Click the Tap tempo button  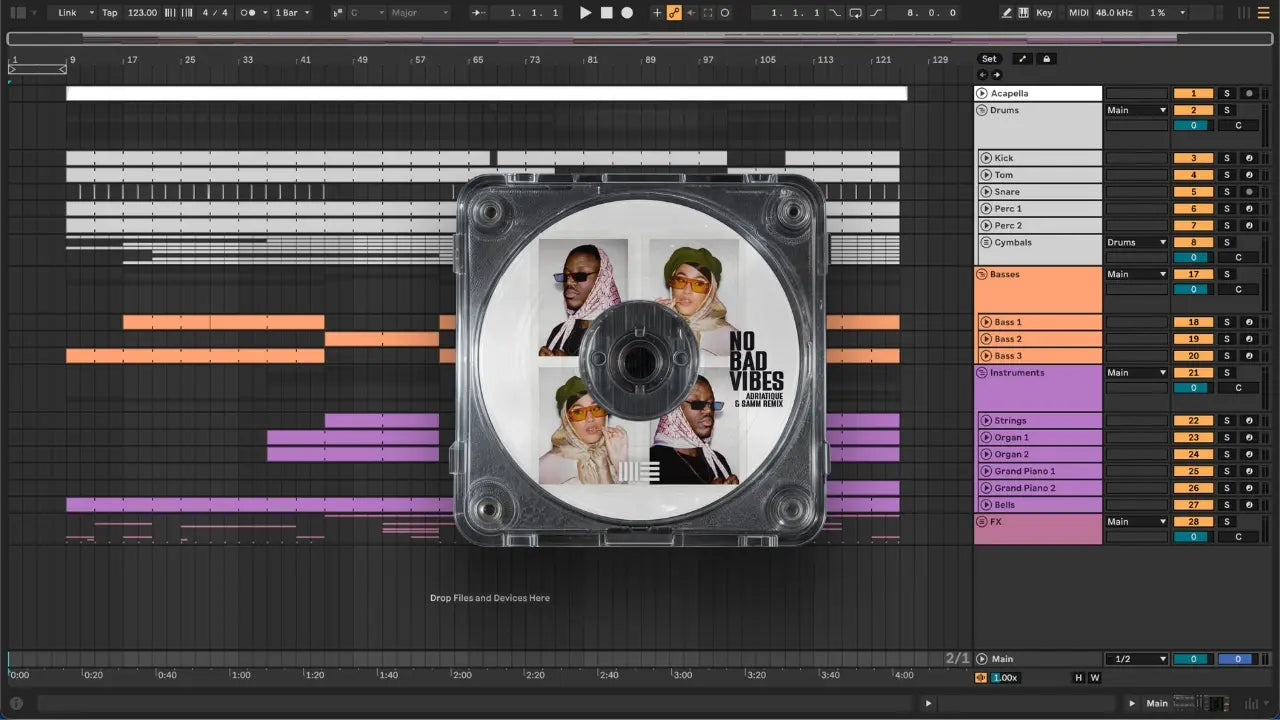point(110,13)
